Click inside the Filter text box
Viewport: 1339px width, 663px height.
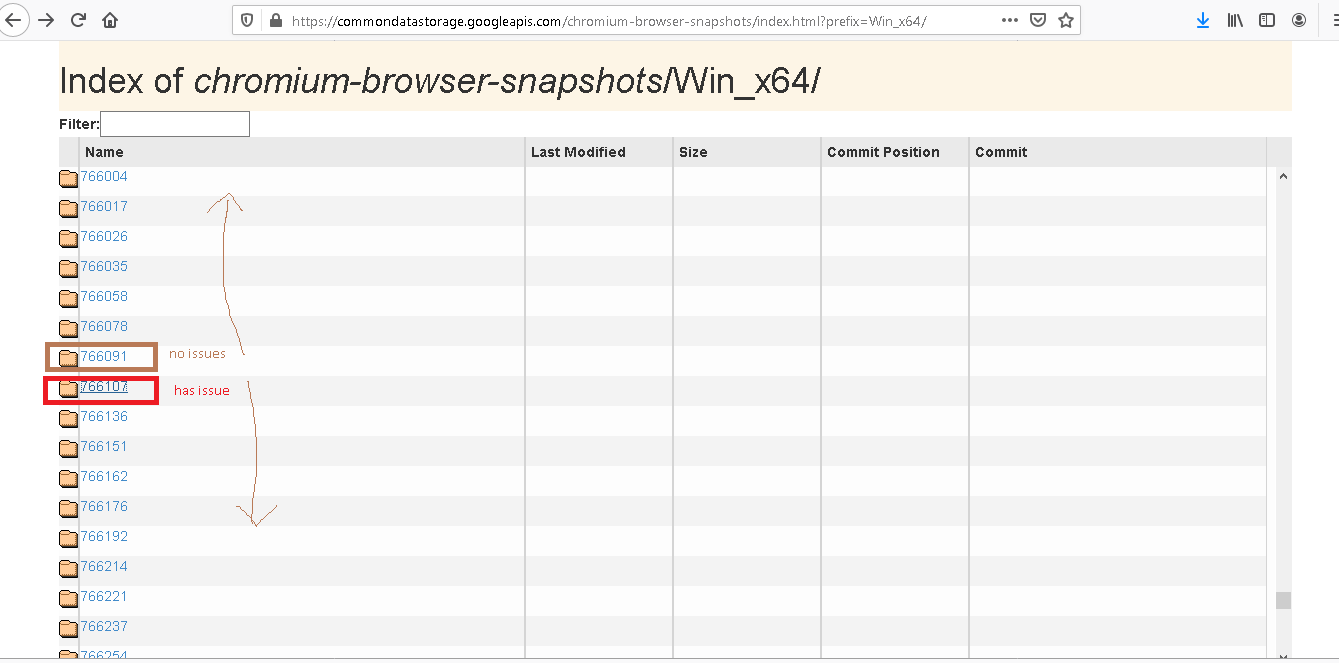[174, 124]
